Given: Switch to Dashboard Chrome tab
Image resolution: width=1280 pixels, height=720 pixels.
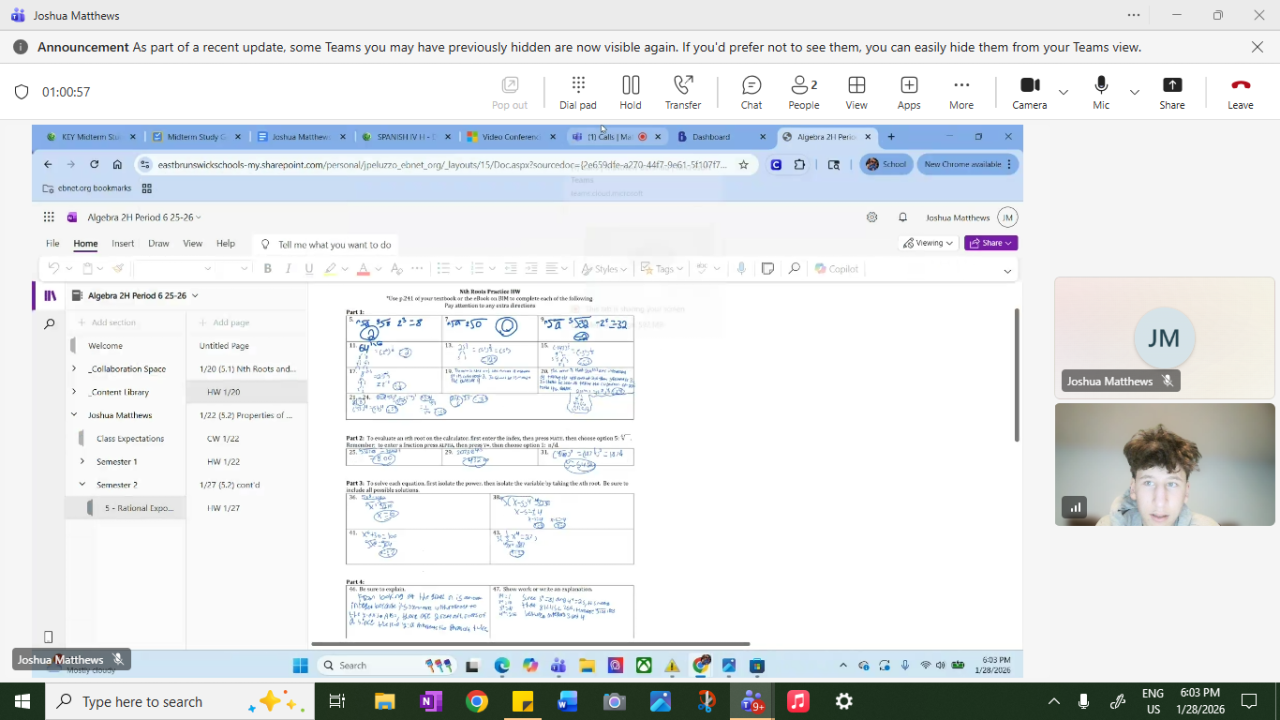Looking at the screenshot, I should (720, 137).
